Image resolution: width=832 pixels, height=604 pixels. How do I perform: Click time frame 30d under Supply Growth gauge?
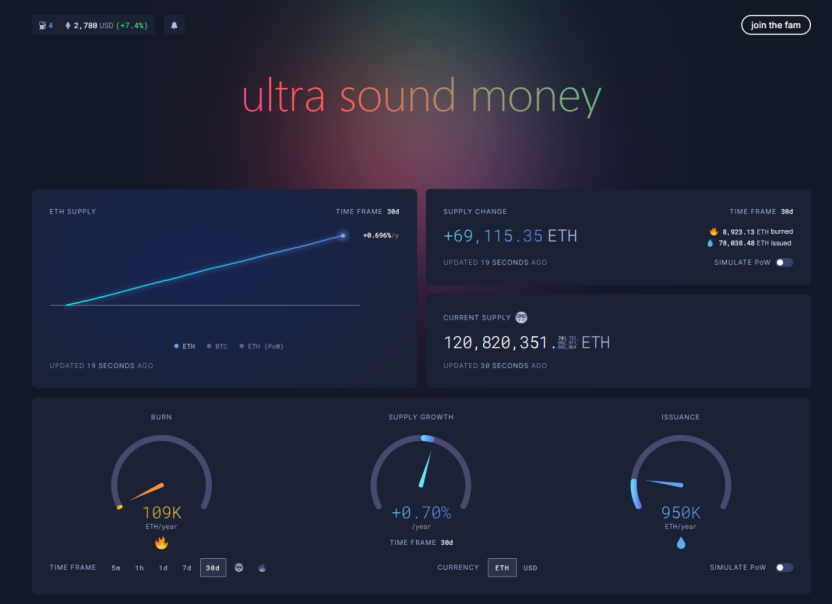446,542
